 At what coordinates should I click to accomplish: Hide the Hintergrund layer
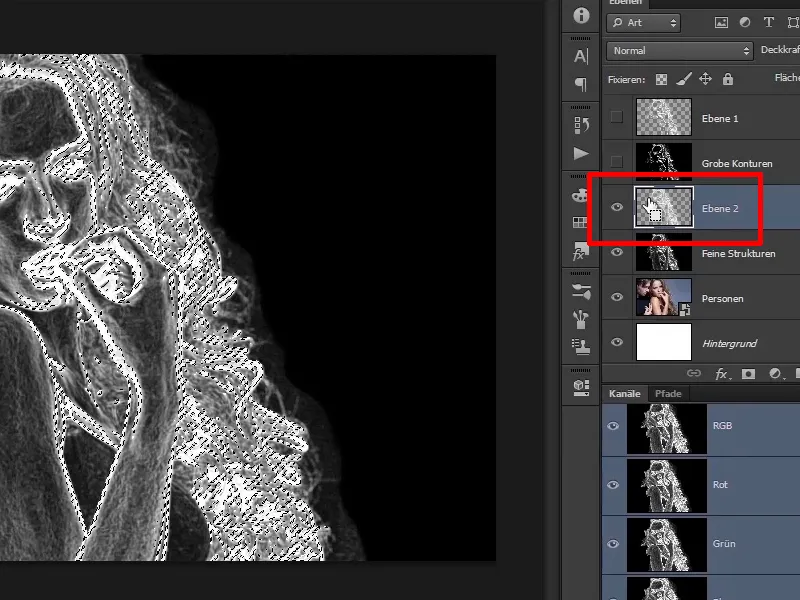[x=616, y=341]
